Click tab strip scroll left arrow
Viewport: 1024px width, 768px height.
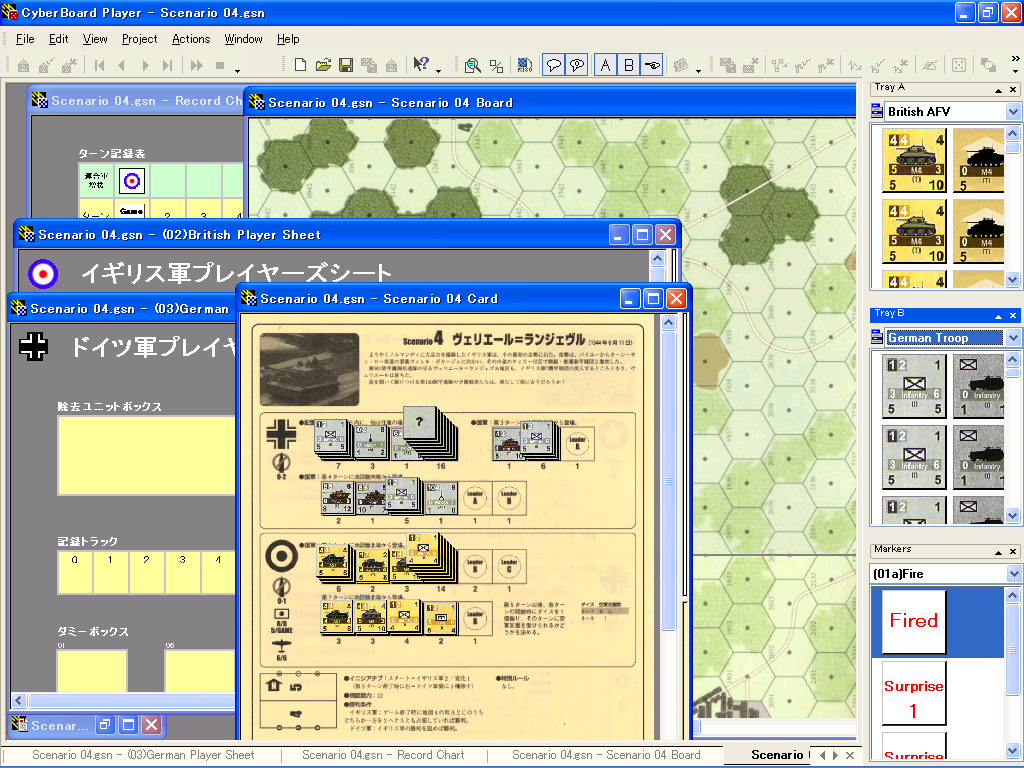(x=822, y=755)
